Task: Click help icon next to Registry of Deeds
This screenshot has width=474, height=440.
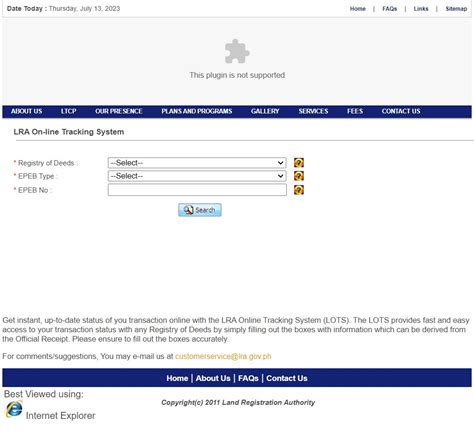Action: 299,163
